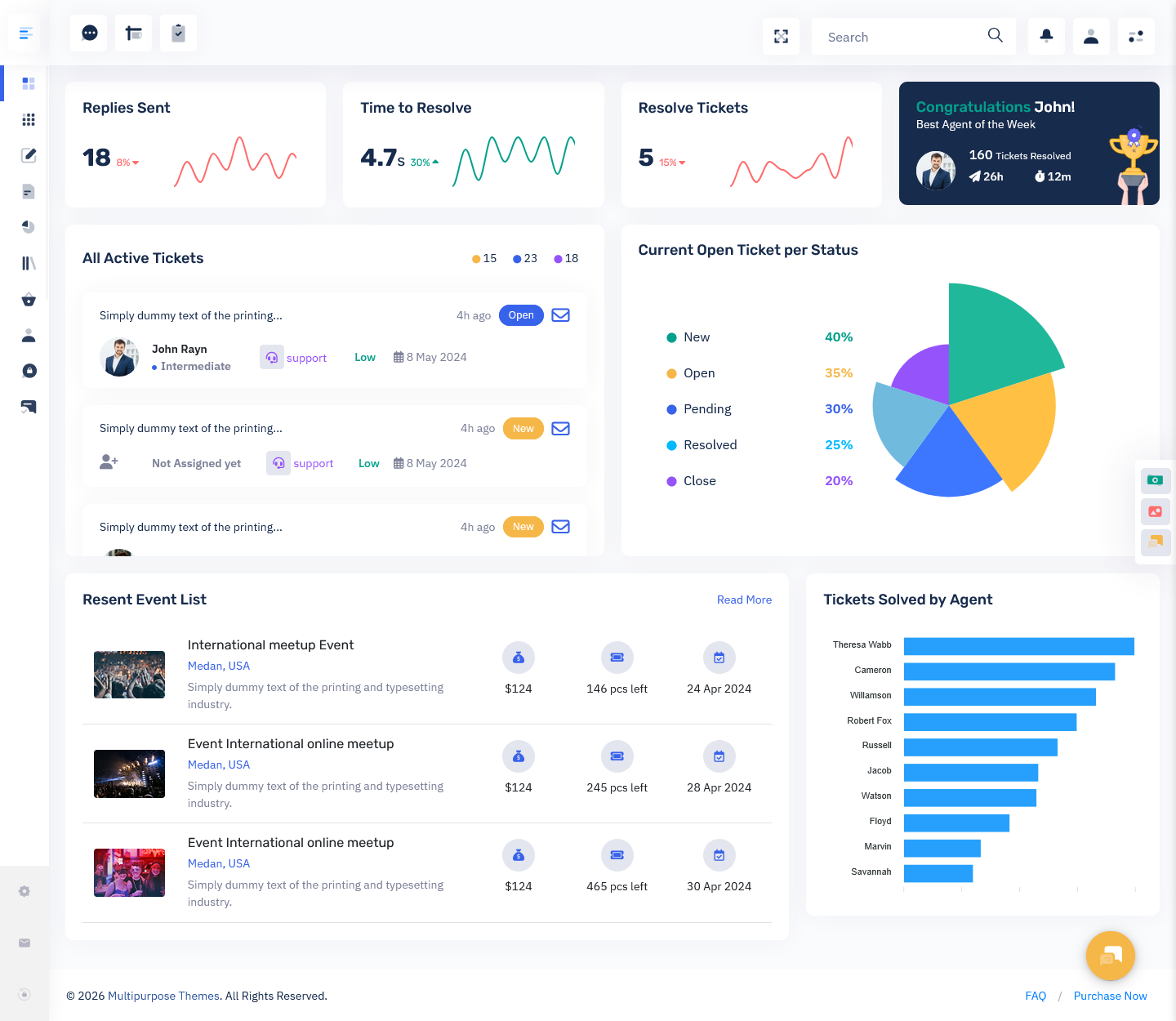Click the clipboard task icon in top bar
Image resolution: width=1176 pixels, height=1021 pixels.
(x=178, y=33)
